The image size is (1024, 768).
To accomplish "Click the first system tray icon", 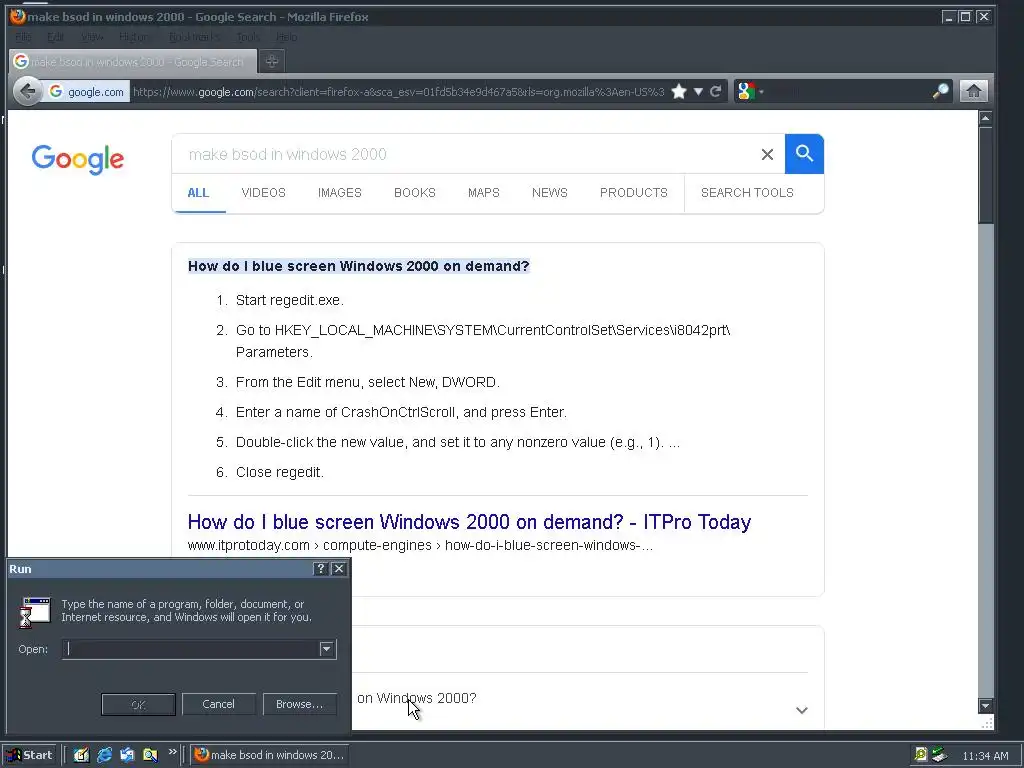I will (x=921, y=755).
